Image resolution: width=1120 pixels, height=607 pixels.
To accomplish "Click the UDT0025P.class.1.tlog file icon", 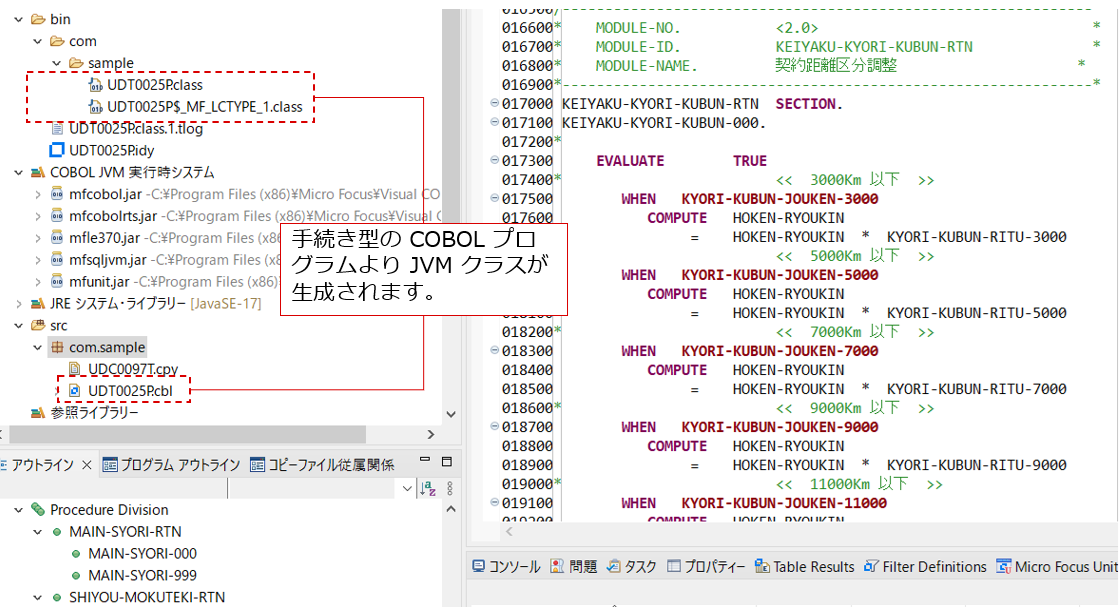I will (x=57, y=129).
